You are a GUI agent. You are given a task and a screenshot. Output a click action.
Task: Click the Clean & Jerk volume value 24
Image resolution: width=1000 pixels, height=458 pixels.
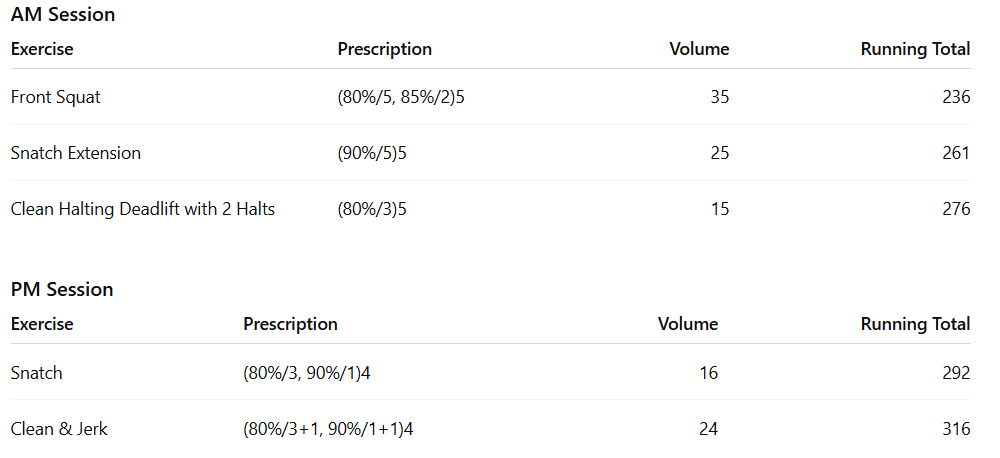point(708,429)
